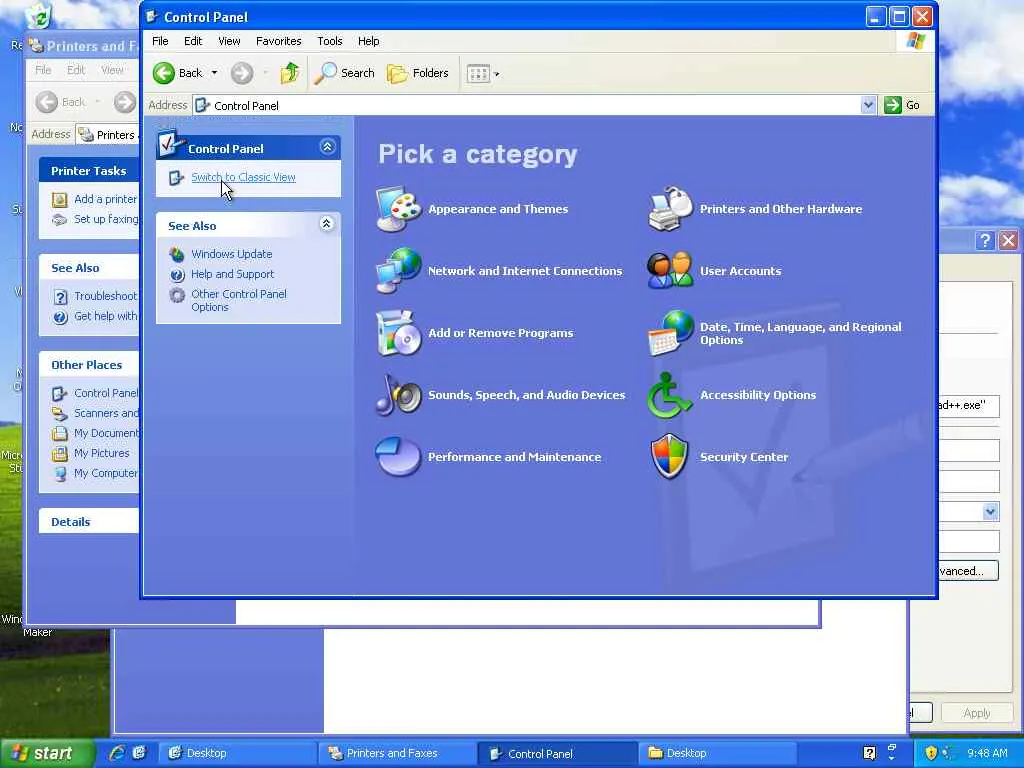The height and width of the screenshot is (768, 1024).
Task: Collapse the See Also sidebar section
Action: pos(327,224)
